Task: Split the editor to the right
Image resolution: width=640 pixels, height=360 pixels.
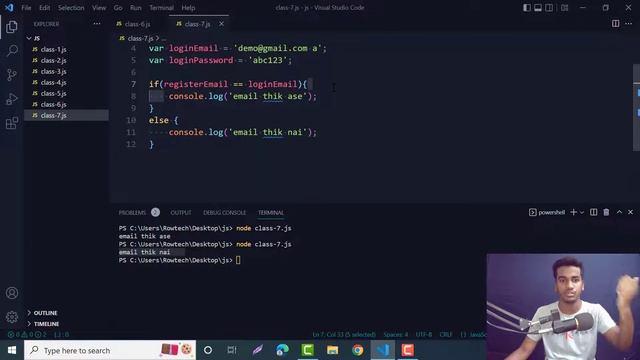Action: pos(616,24)
